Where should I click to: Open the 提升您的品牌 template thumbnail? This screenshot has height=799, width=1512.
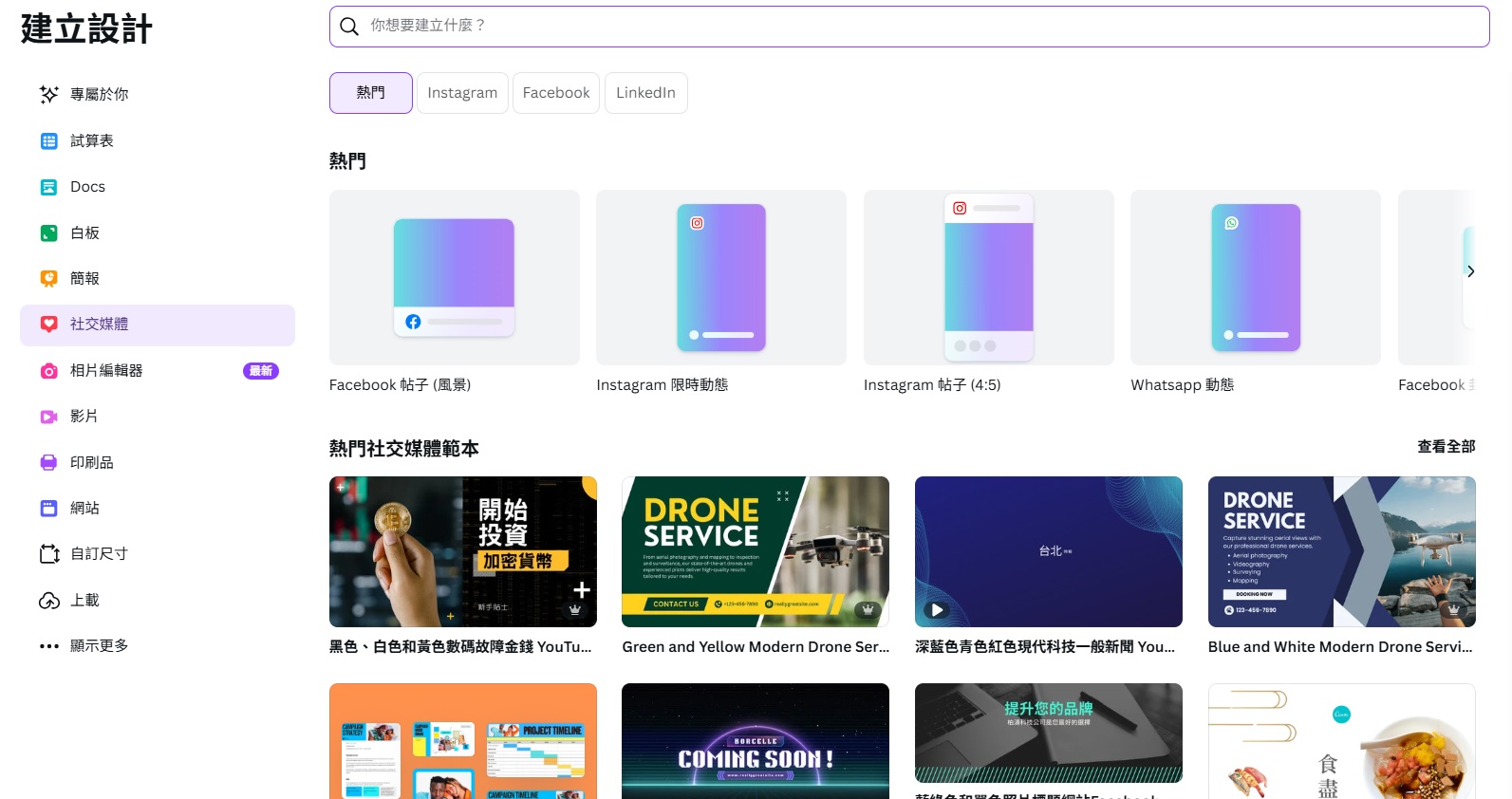point(1049,733)
